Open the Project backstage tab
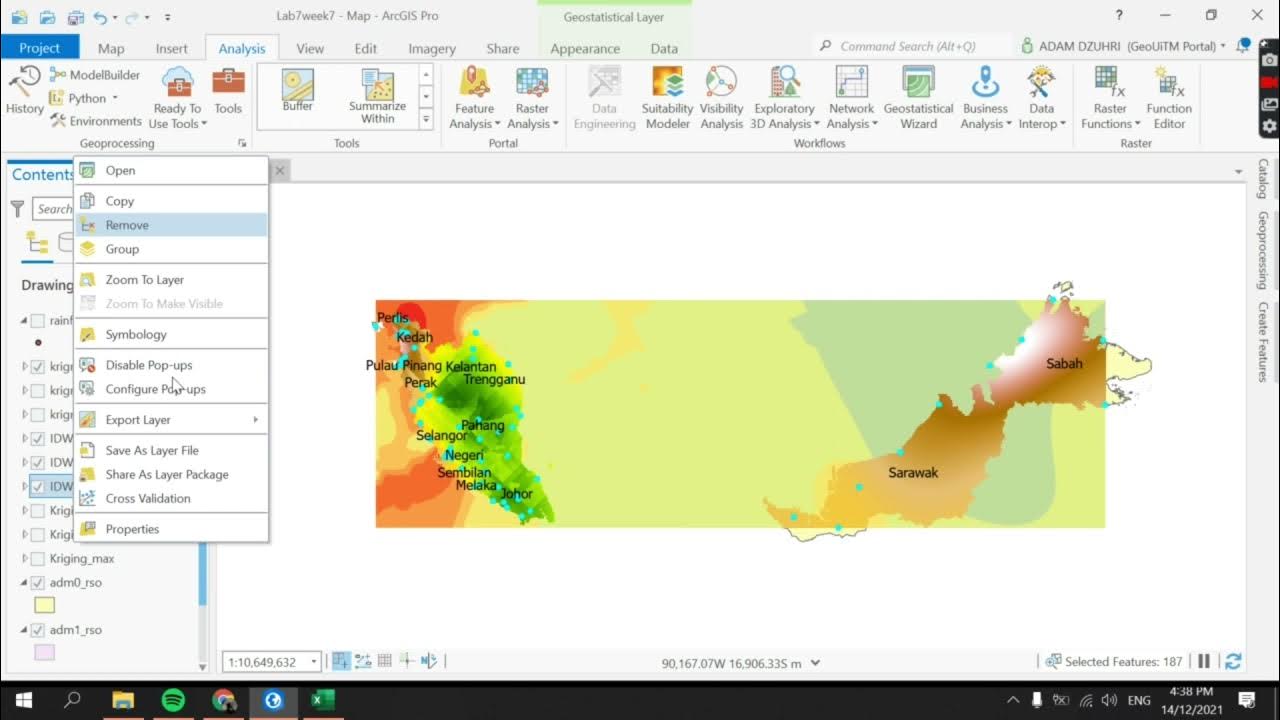The width and height of the screenshot is (1280, 720). (40, 48)
